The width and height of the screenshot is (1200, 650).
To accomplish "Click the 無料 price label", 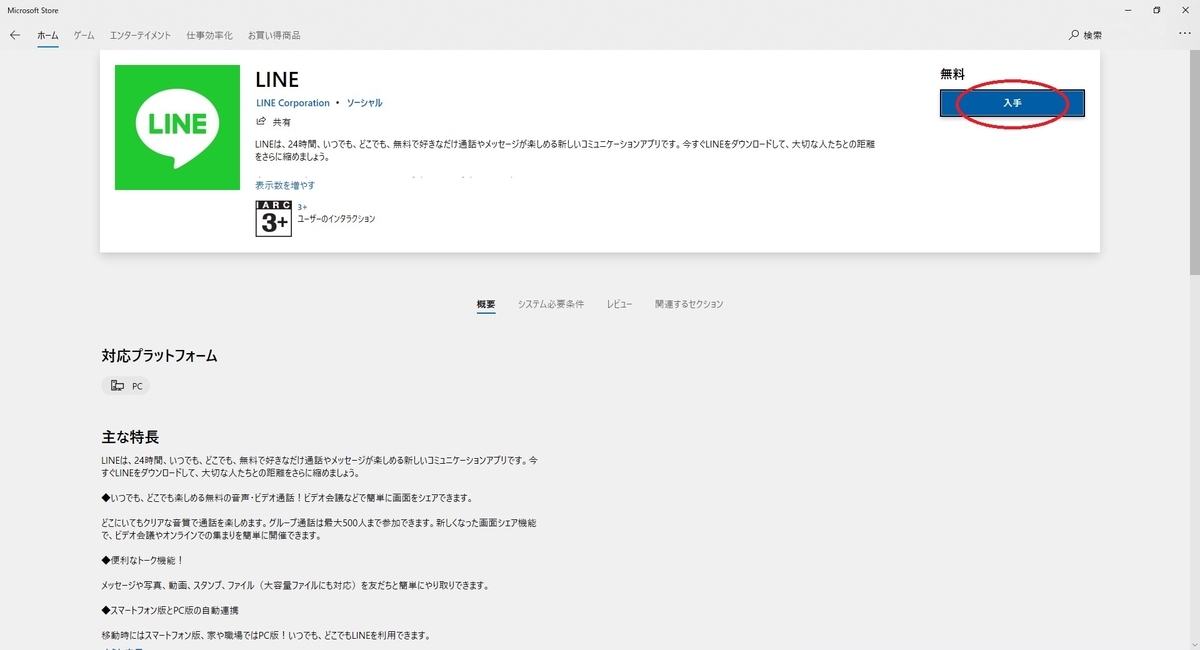I will click(x=952, y=74).
